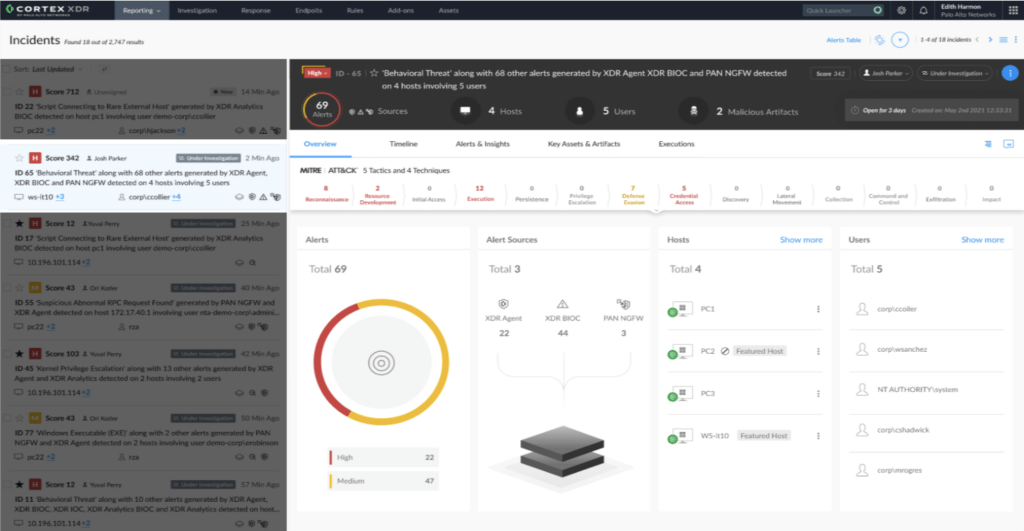Click Show more in Hosts panel
Image resolution: width=1024 pixels, height=531 pixels.
tap(801, 240)
